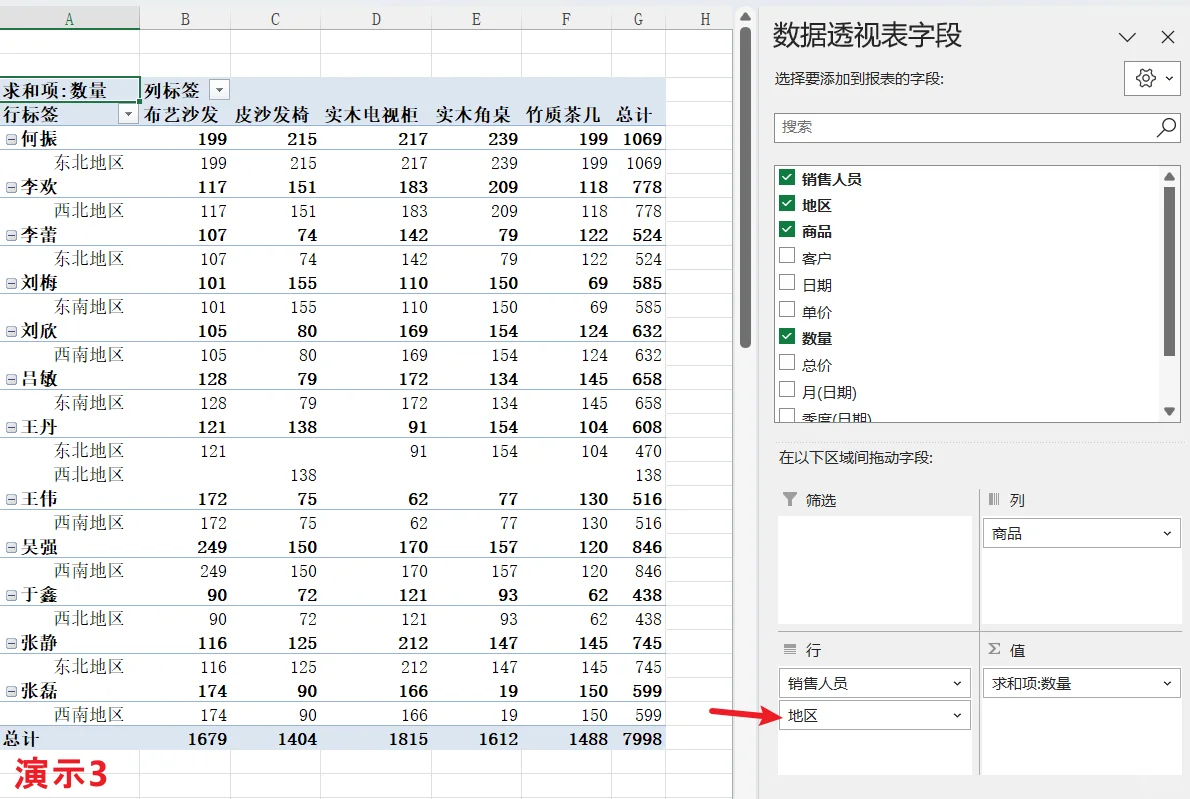Select 何振's total 1069 cell
Image resolution: width=1190 pixels, height=799 pixels.
tap(638, 140)
